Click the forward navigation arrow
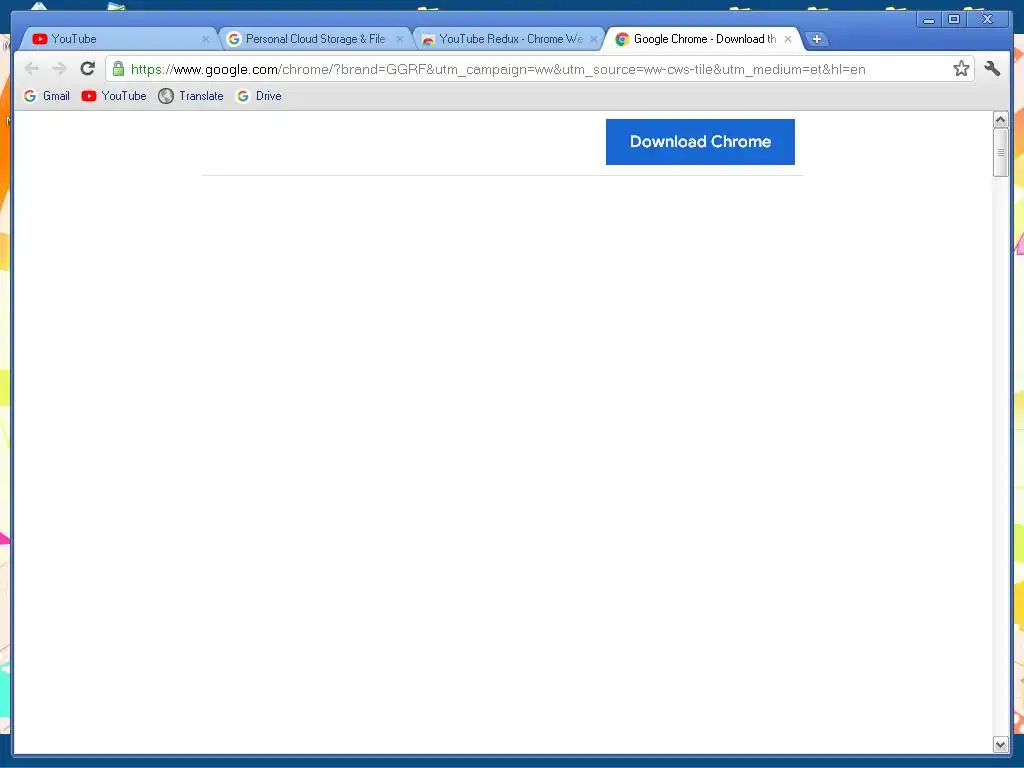Screen dimensions: 1024x768 [x=59, y=69]
